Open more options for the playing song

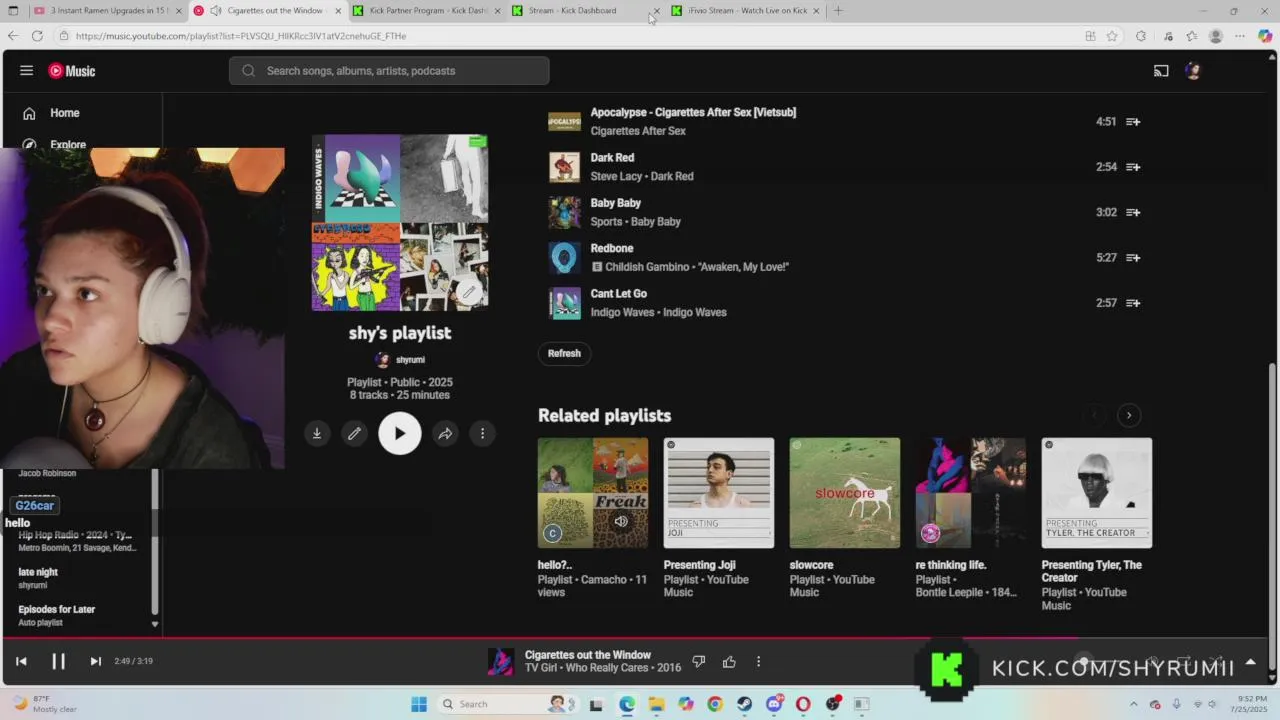click(758, 661)
